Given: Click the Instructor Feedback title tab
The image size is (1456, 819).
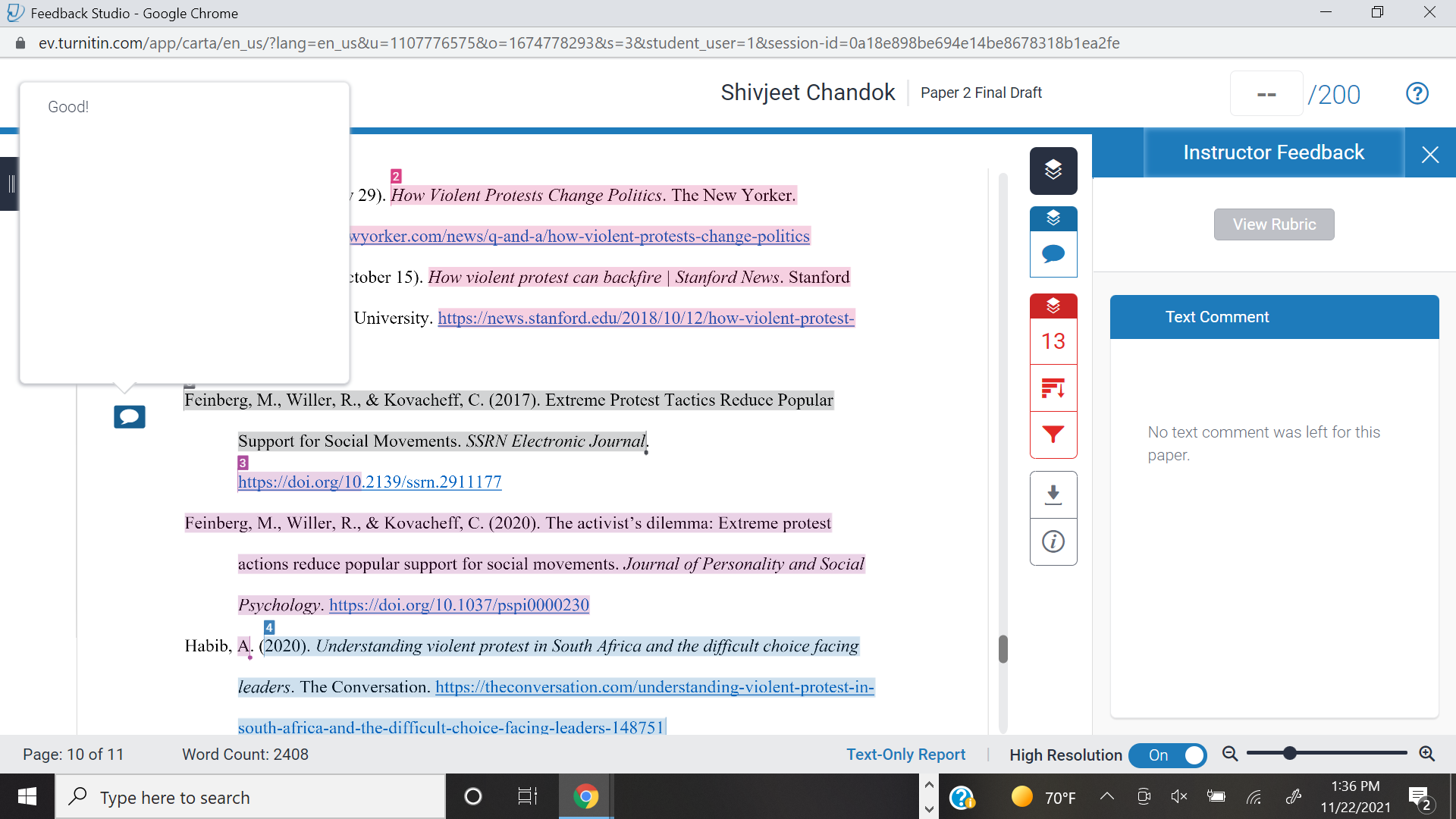Looking at the screenshot, I should [1274, 152].
